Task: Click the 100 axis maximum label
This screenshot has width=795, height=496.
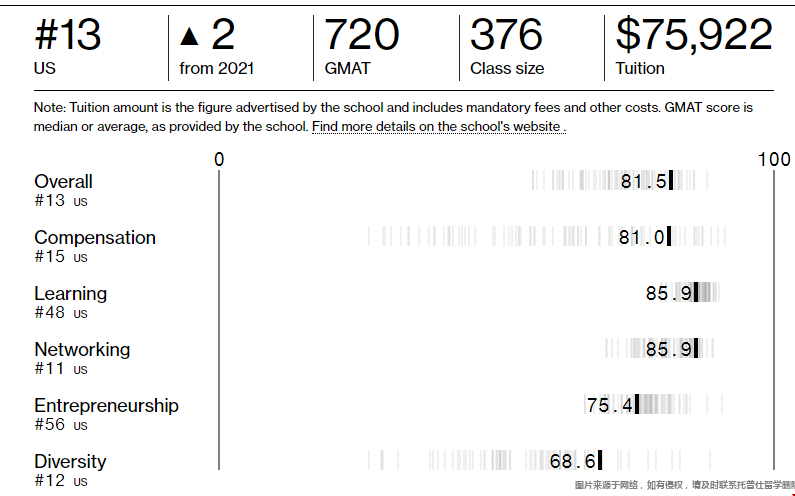Action: click(773, 160)
